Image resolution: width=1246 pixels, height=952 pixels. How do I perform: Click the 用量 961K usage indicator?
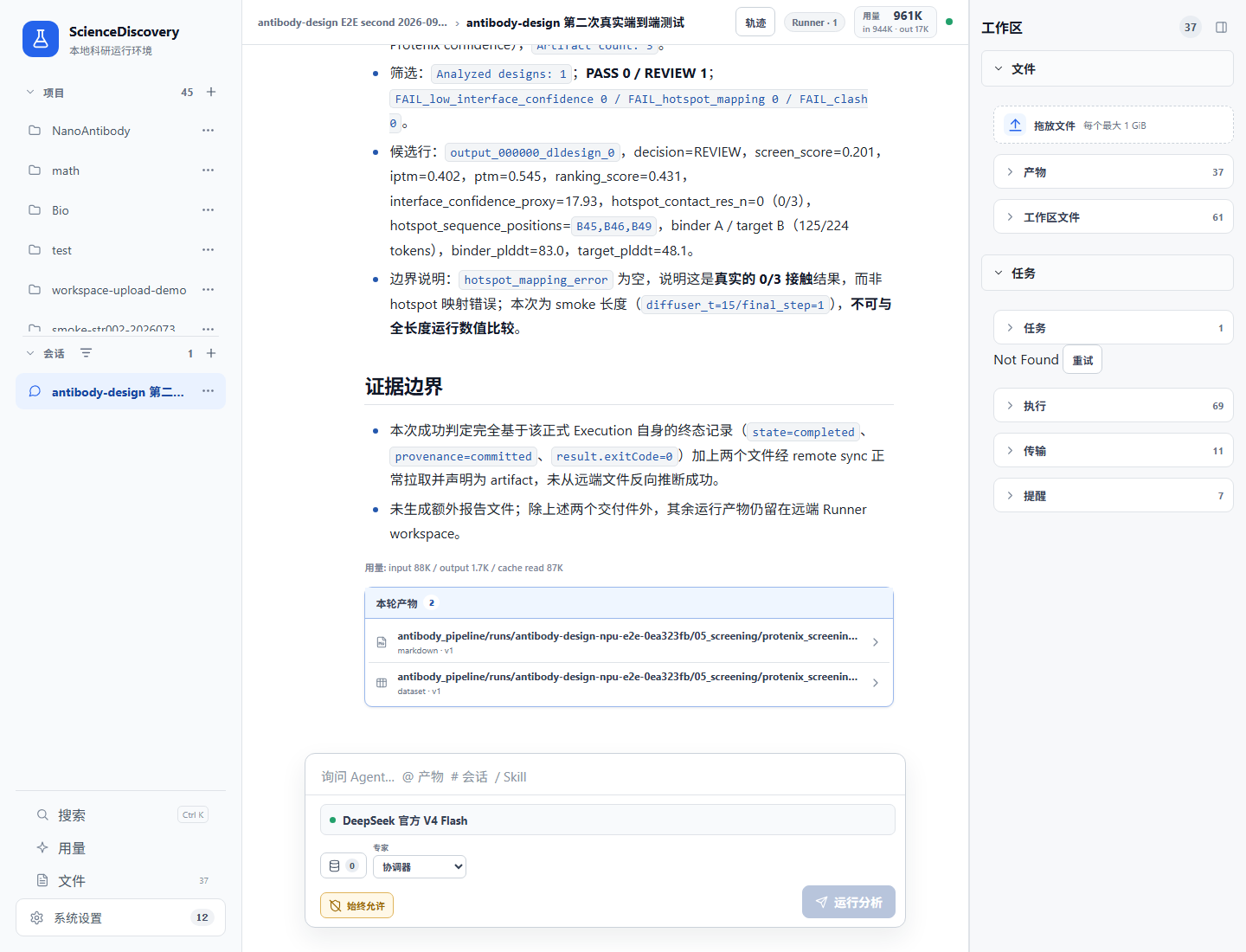896,23
